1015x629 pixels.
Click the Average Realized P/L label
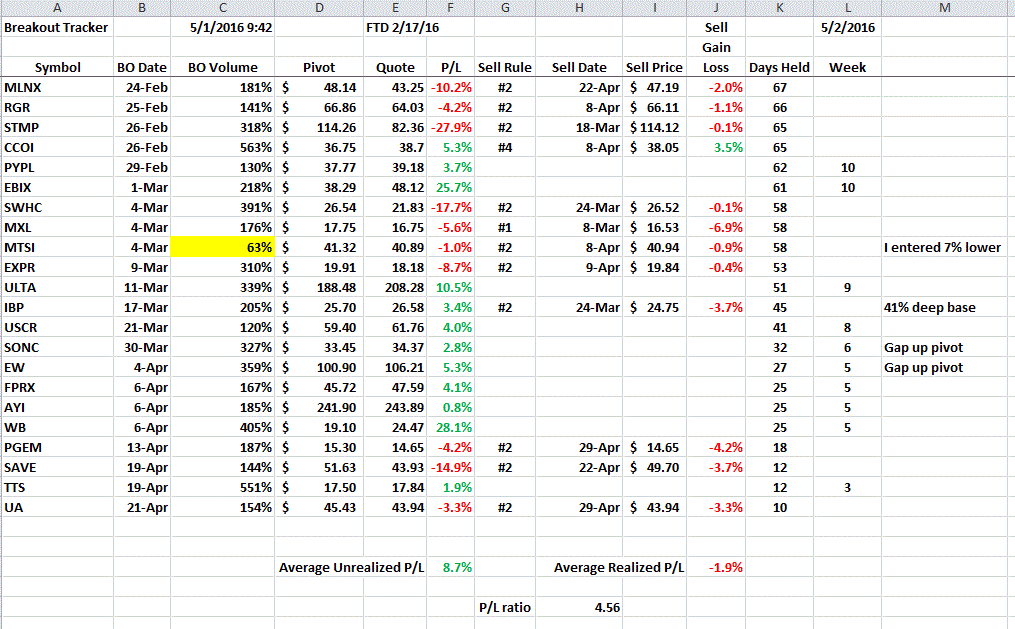[618, 568]
